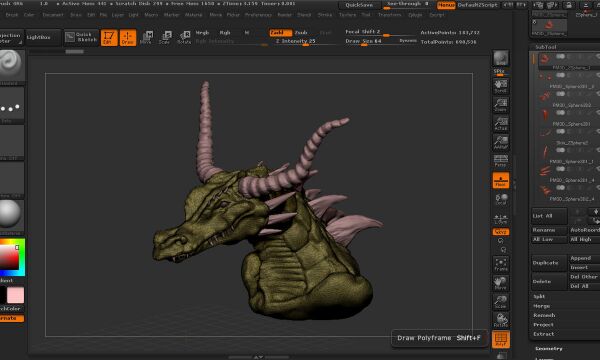Open the Brush menu

(x=11, y=15)
